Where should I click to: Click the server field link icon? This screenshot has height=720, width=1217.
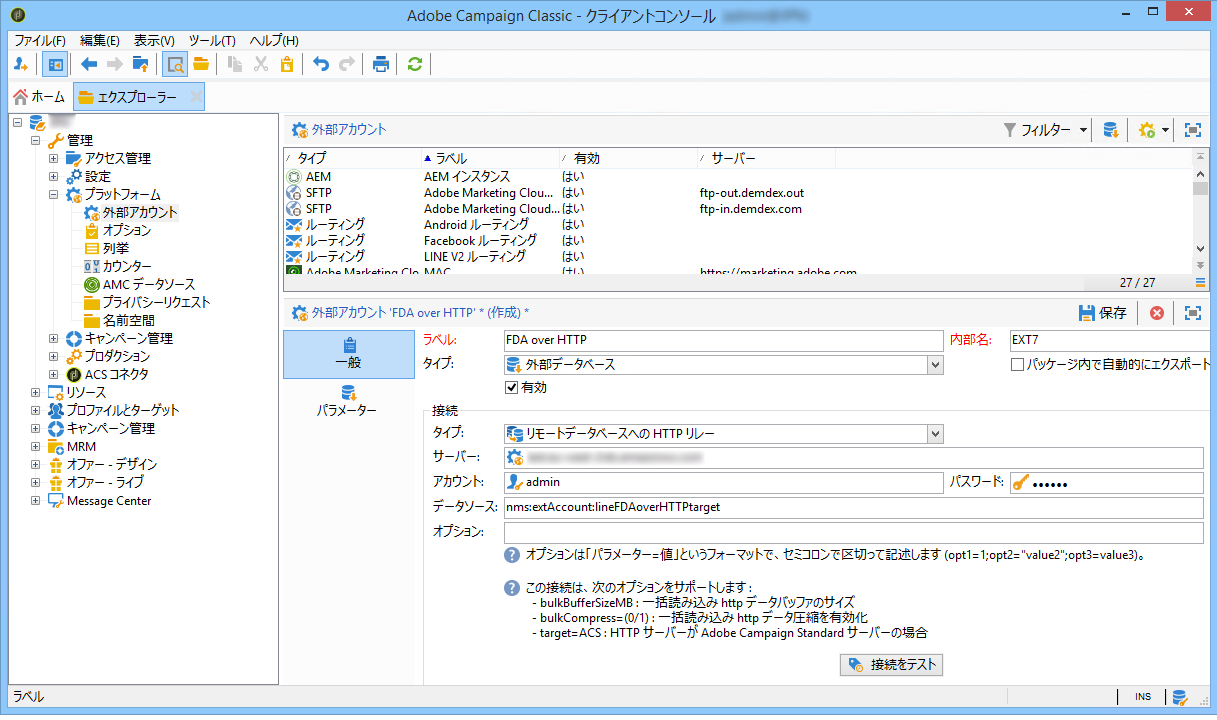pos(516,457)
